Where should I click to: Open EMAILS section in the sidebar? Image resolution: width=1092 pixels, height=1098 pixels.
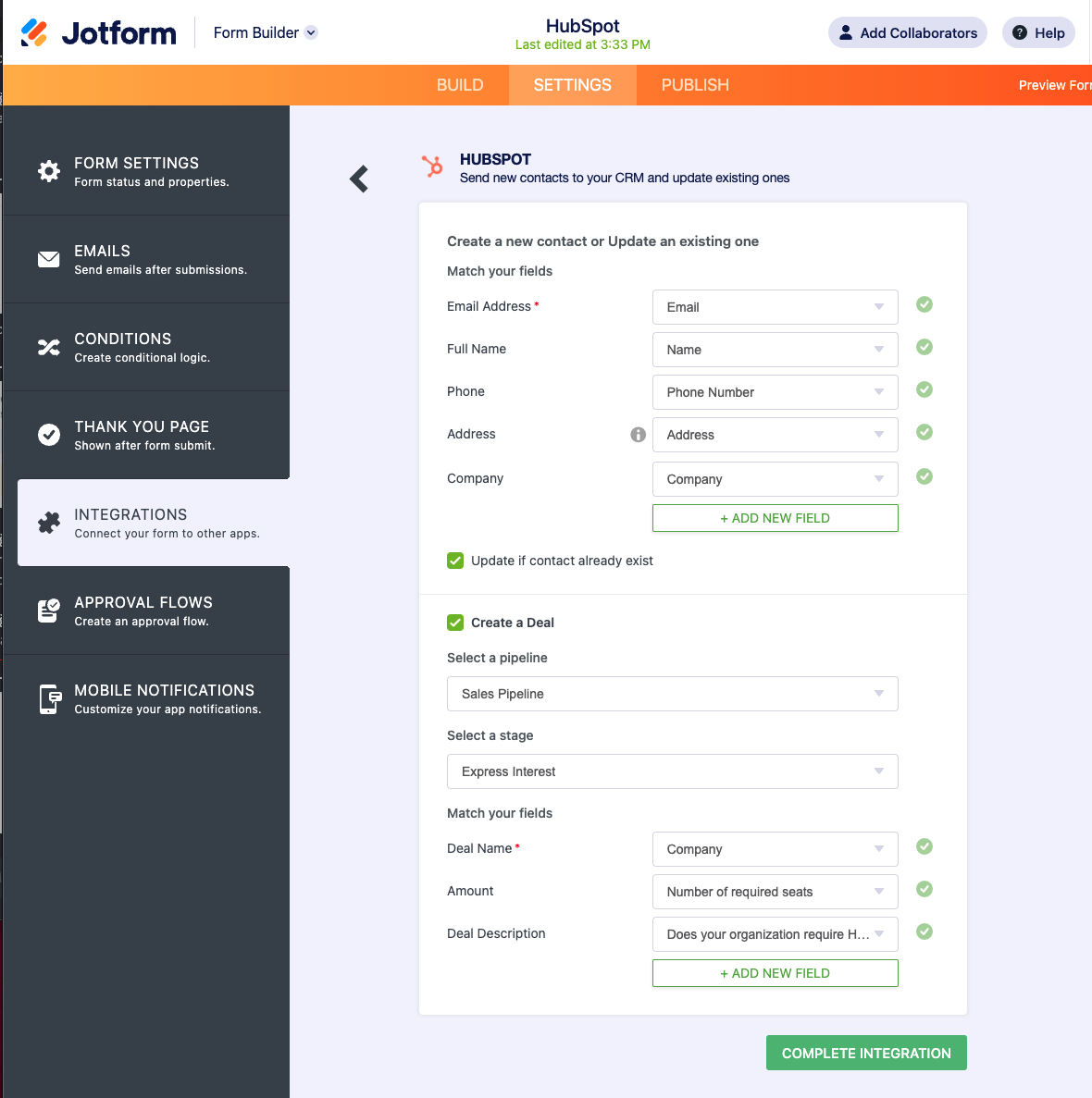[x=145, y=259]
